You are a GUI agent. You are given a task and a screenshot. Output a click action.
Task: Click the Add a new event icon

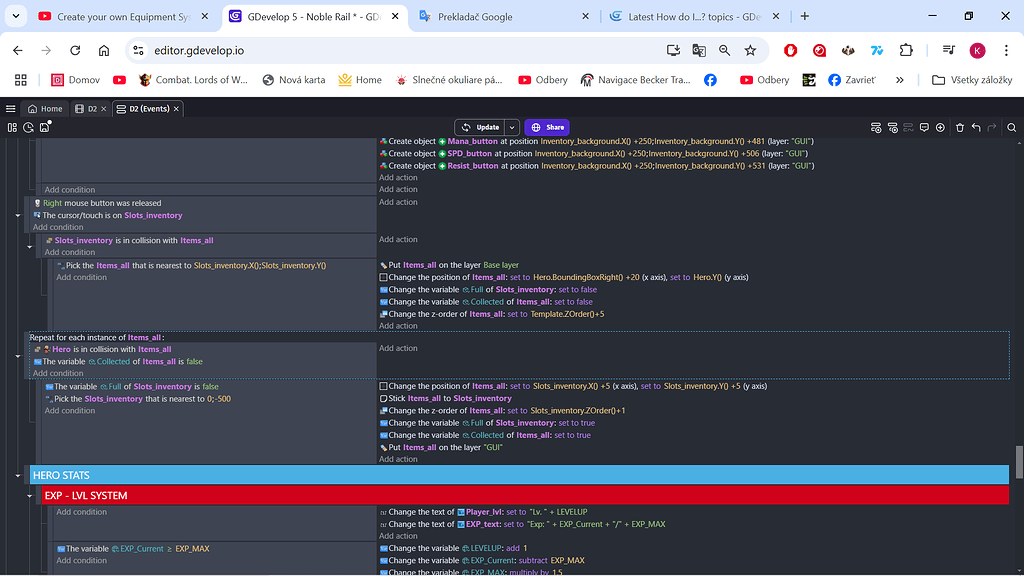tap(875, 127)
